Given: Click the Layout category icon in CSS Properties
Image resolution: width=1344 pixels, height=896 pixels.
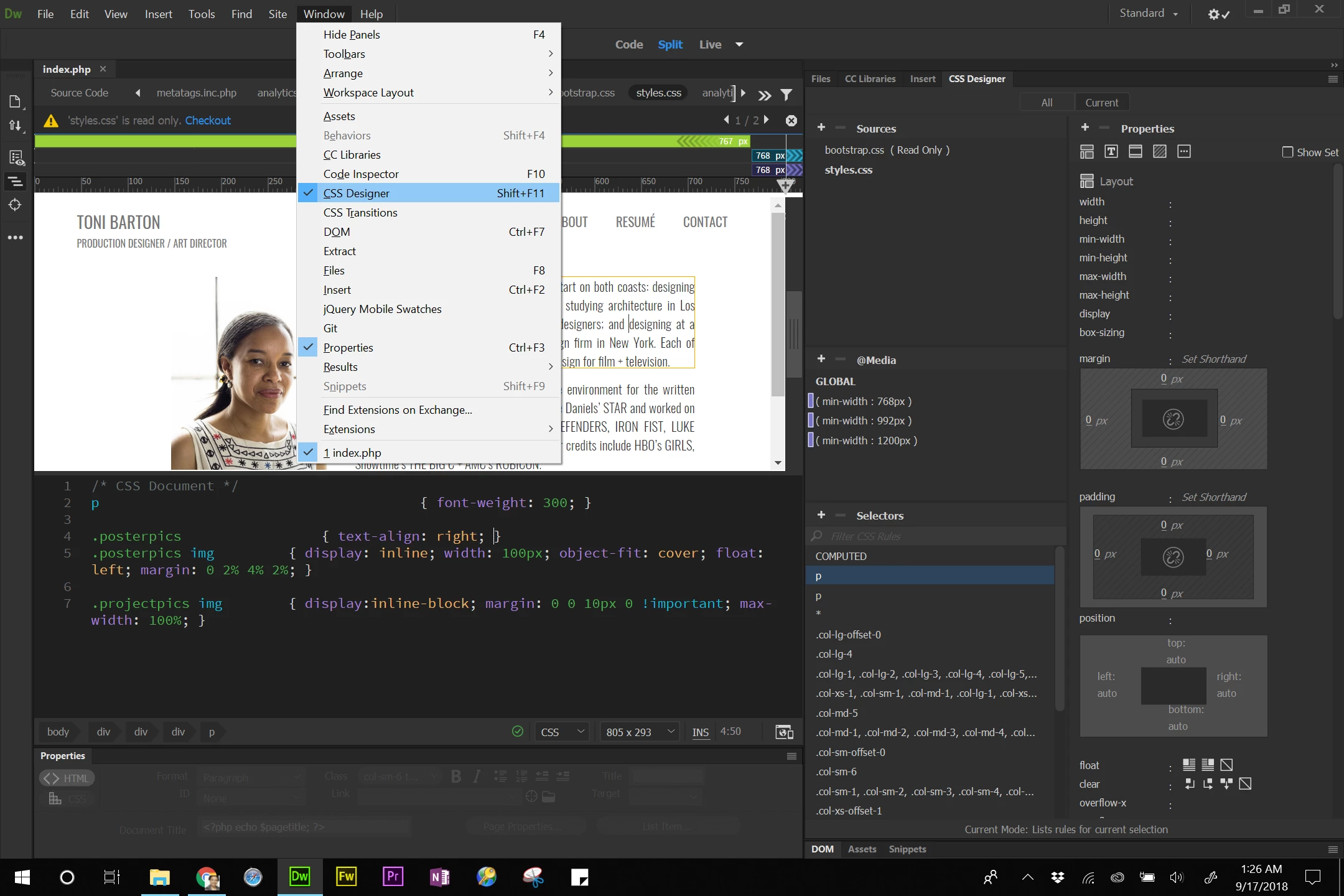Looking at the screenshot, I should click(1087, 151).
